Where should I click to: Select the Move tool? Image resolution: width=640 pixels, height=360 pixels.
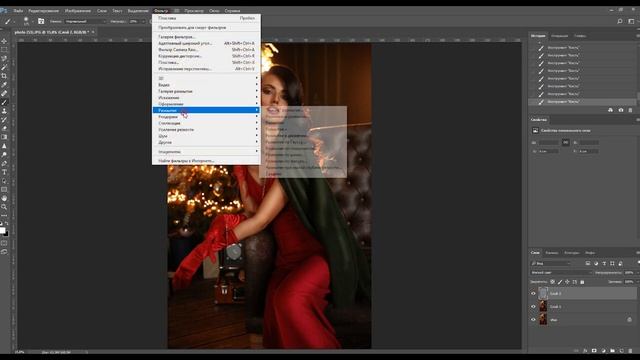[4, 41]
